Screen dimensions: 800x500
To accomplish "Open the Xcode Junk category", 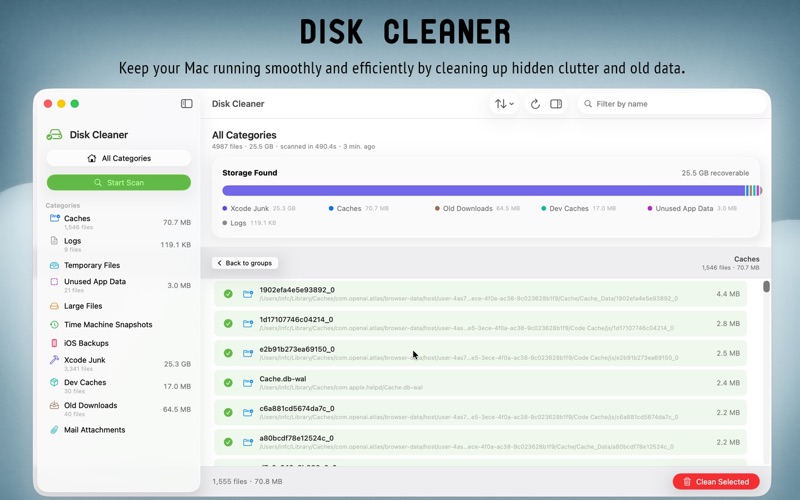I will coord(119,364).
